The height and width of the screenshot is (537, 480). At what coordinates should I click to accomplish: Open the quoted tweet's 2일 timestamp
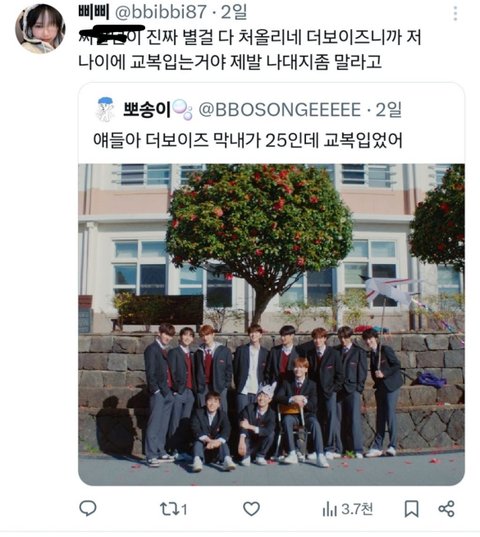pyautogui.click(x=388, y=110)
